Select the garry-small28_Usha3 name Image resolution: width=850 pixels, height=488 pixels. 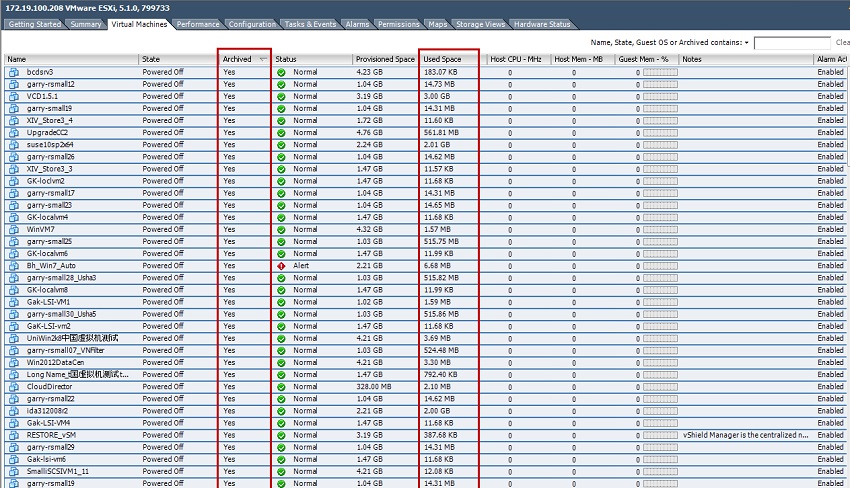(61, 278)
